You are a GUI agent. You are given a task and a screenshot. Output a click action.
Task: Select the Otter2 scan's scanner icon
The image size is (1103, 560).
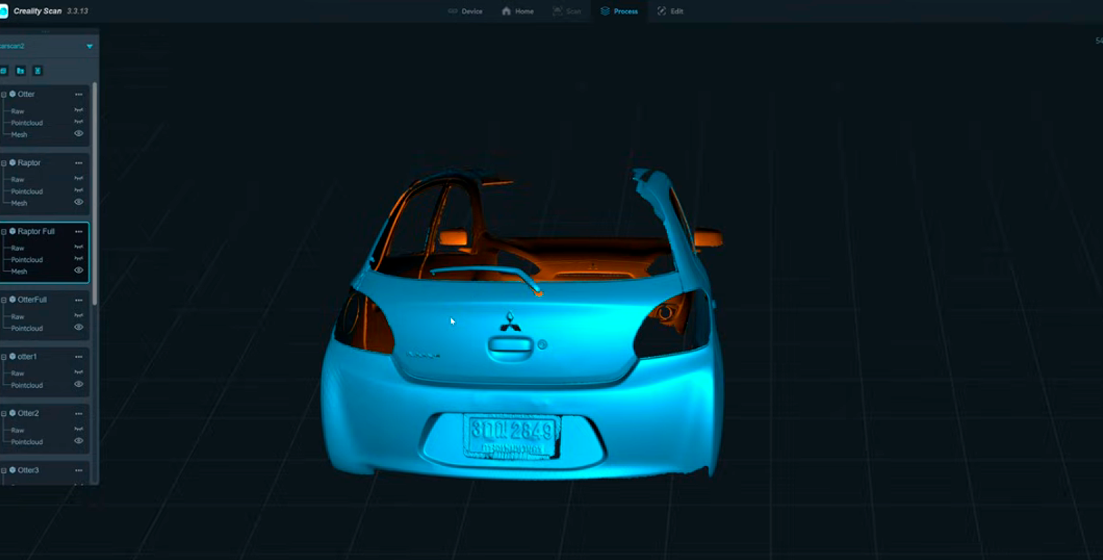13,414
